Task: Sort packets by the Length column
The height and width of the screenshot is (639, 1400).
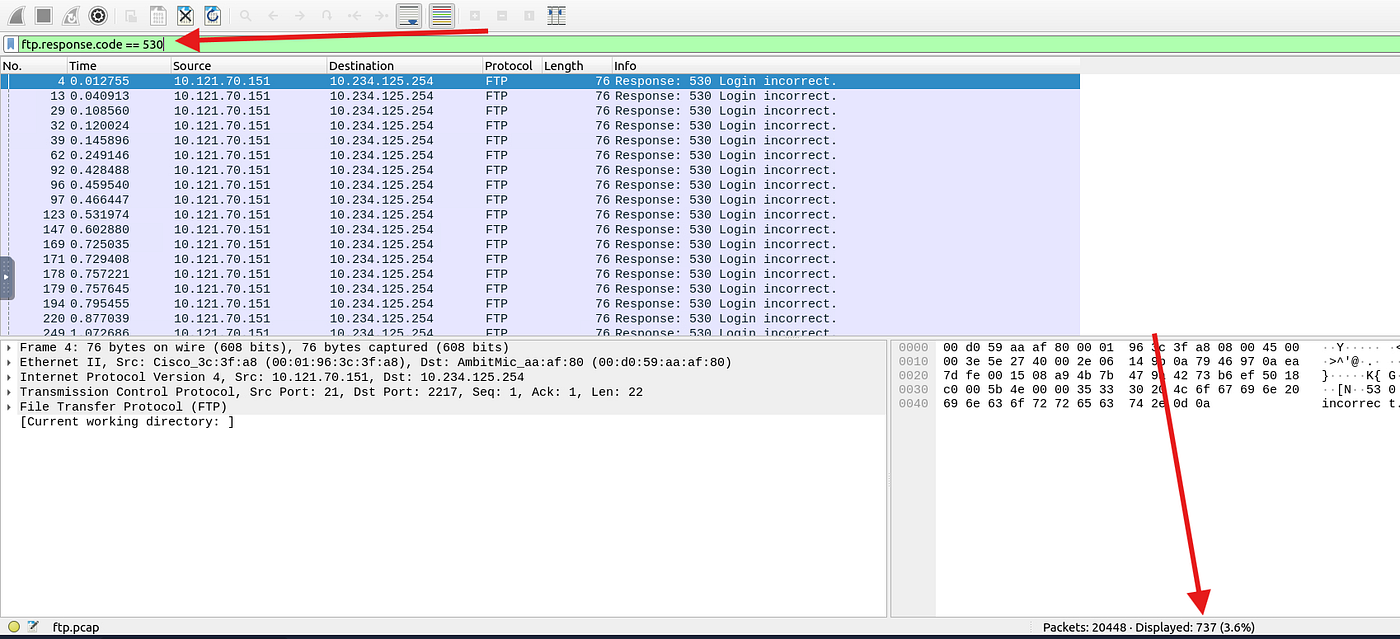Action: click(x=576, y=66)
